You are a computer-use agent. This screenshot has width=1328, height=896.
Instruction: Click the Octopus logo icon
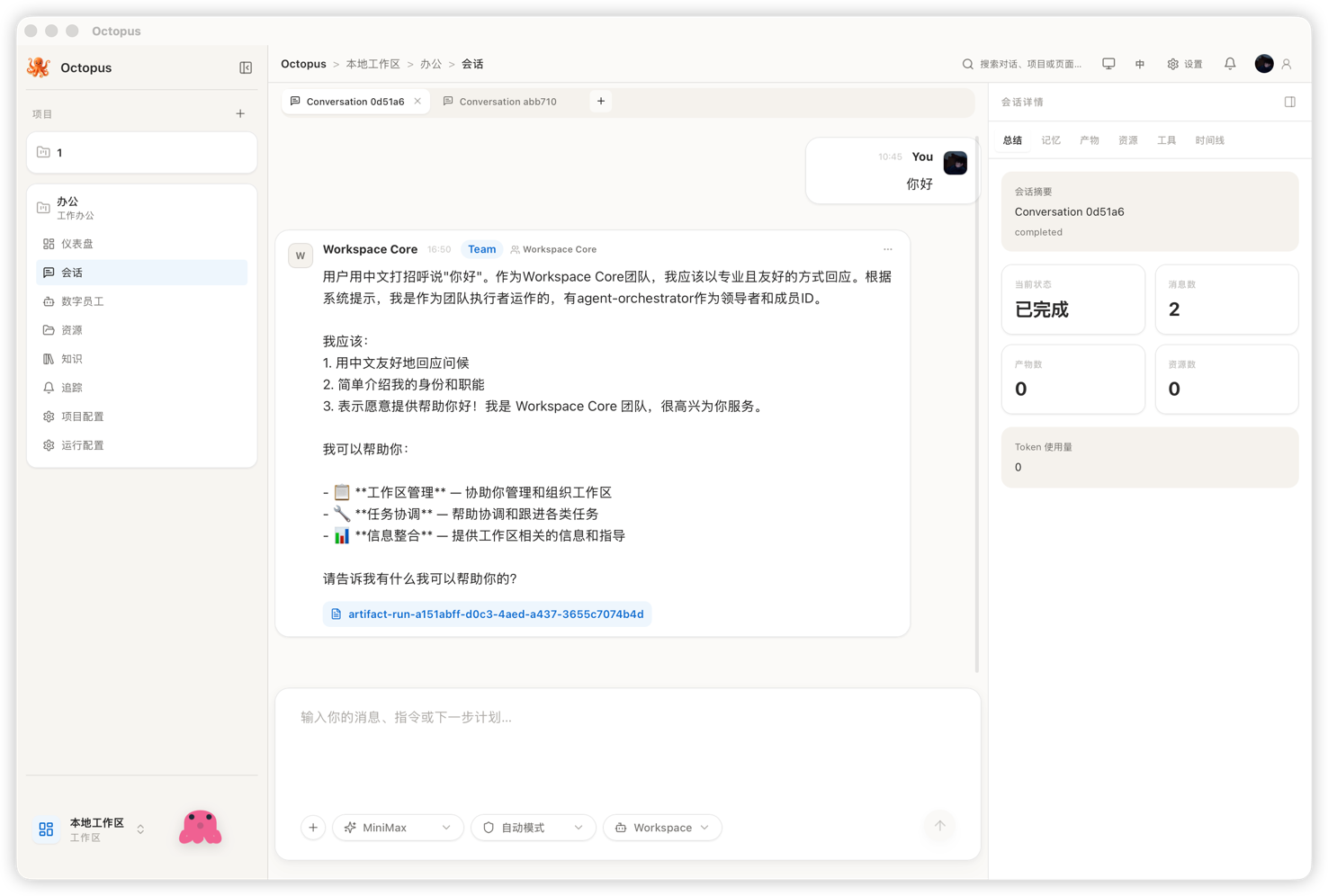pos(39,67)
